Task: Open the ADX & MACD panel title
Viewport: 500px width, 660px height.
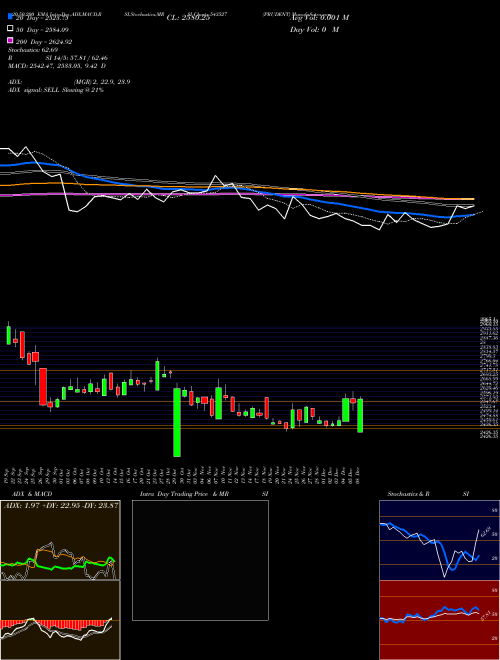Action: 32,494
